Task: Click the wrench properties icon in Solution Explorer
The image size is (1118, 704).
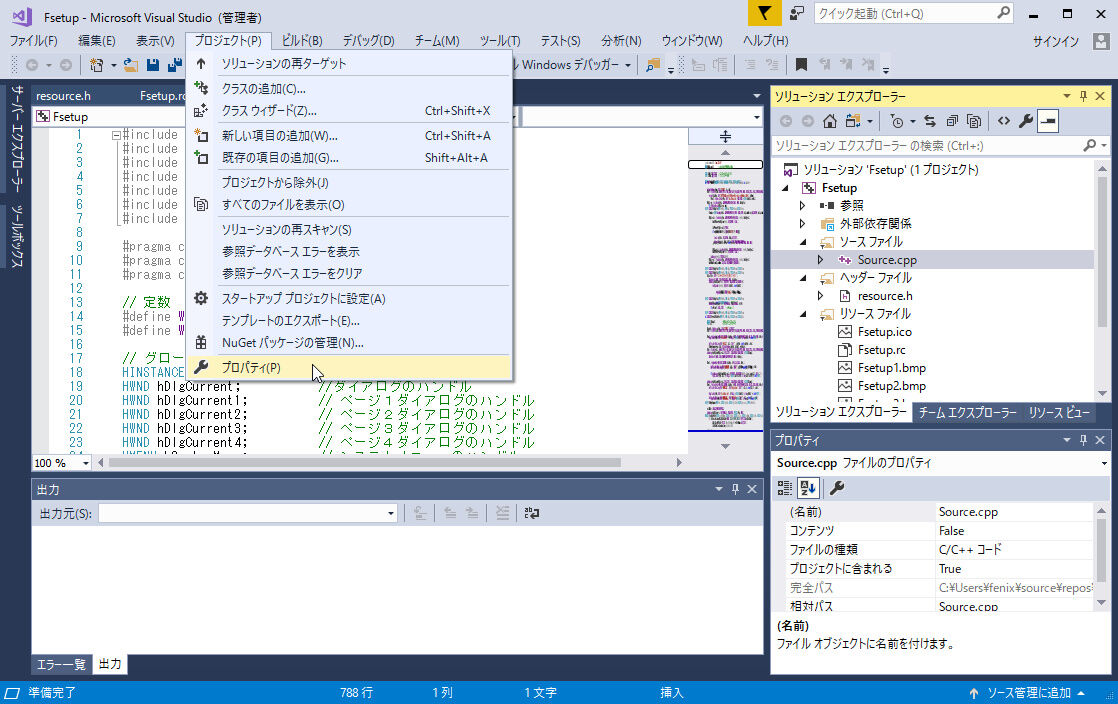Action: (1026, 121)
